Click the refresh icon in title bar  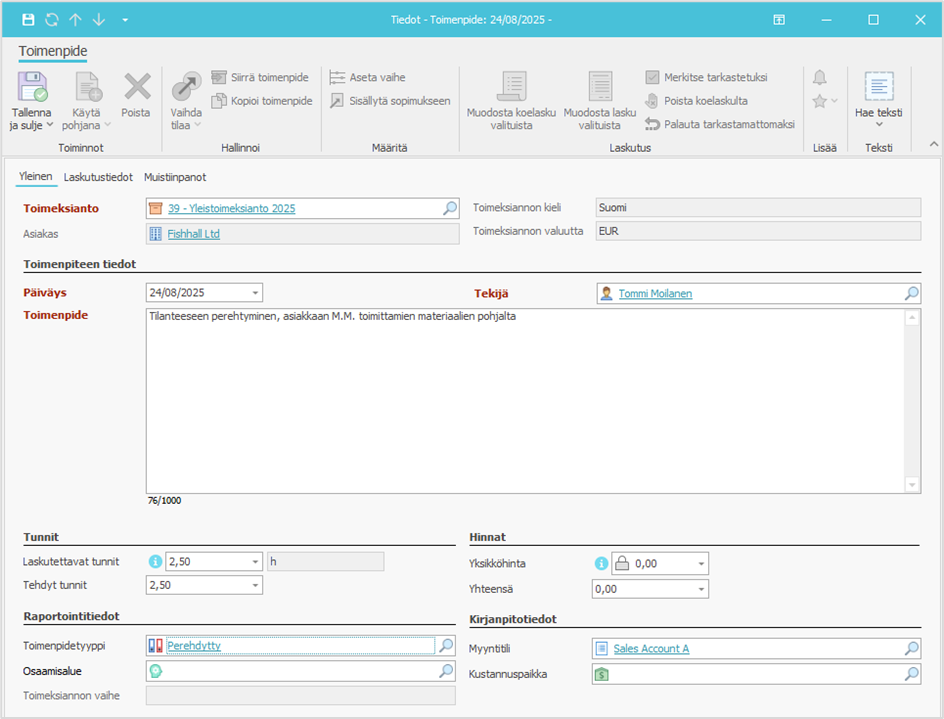(51, 20)
